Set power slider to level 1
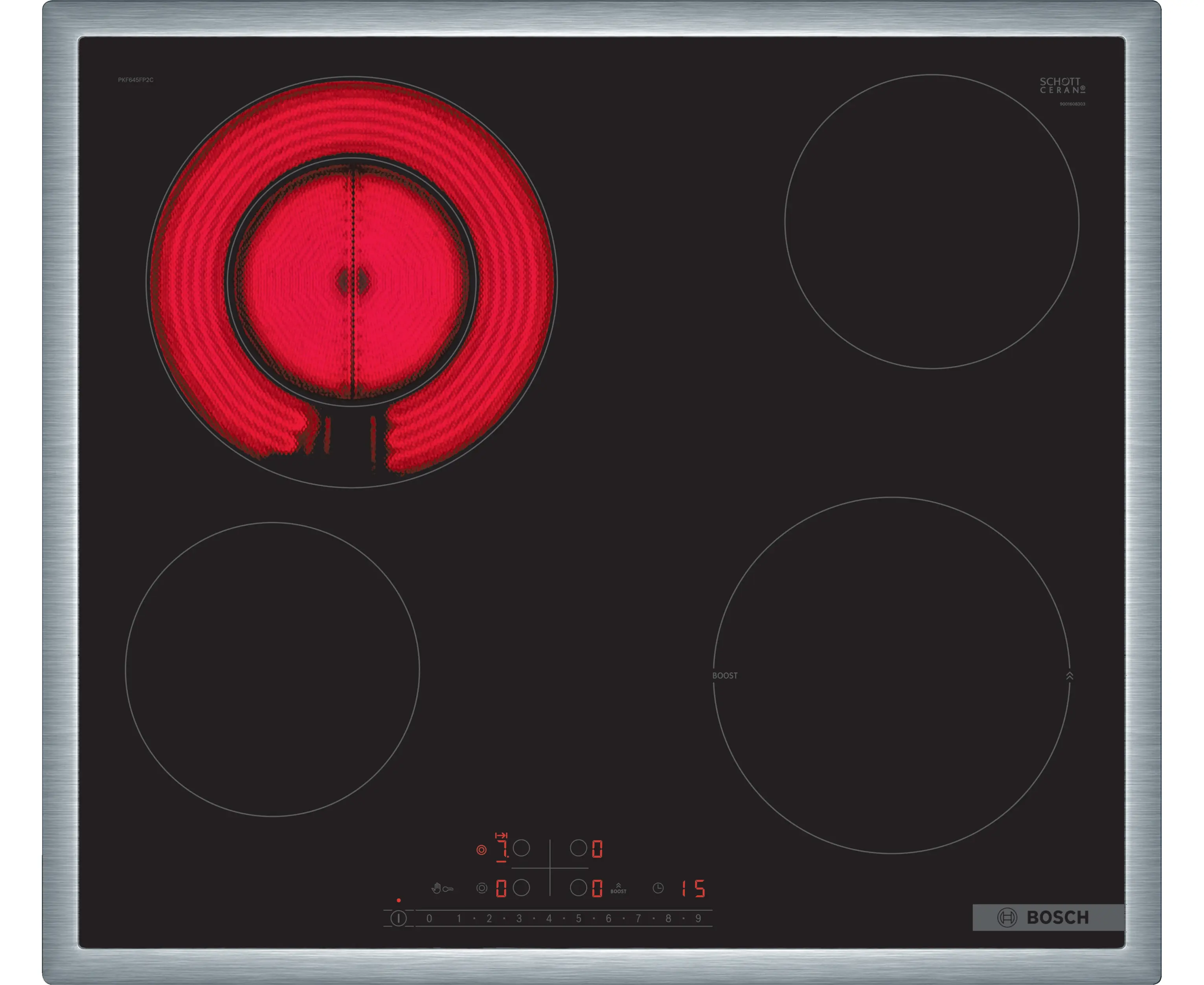The width and height of the screenshot is (1204, 985). click(x=459, y=919)
